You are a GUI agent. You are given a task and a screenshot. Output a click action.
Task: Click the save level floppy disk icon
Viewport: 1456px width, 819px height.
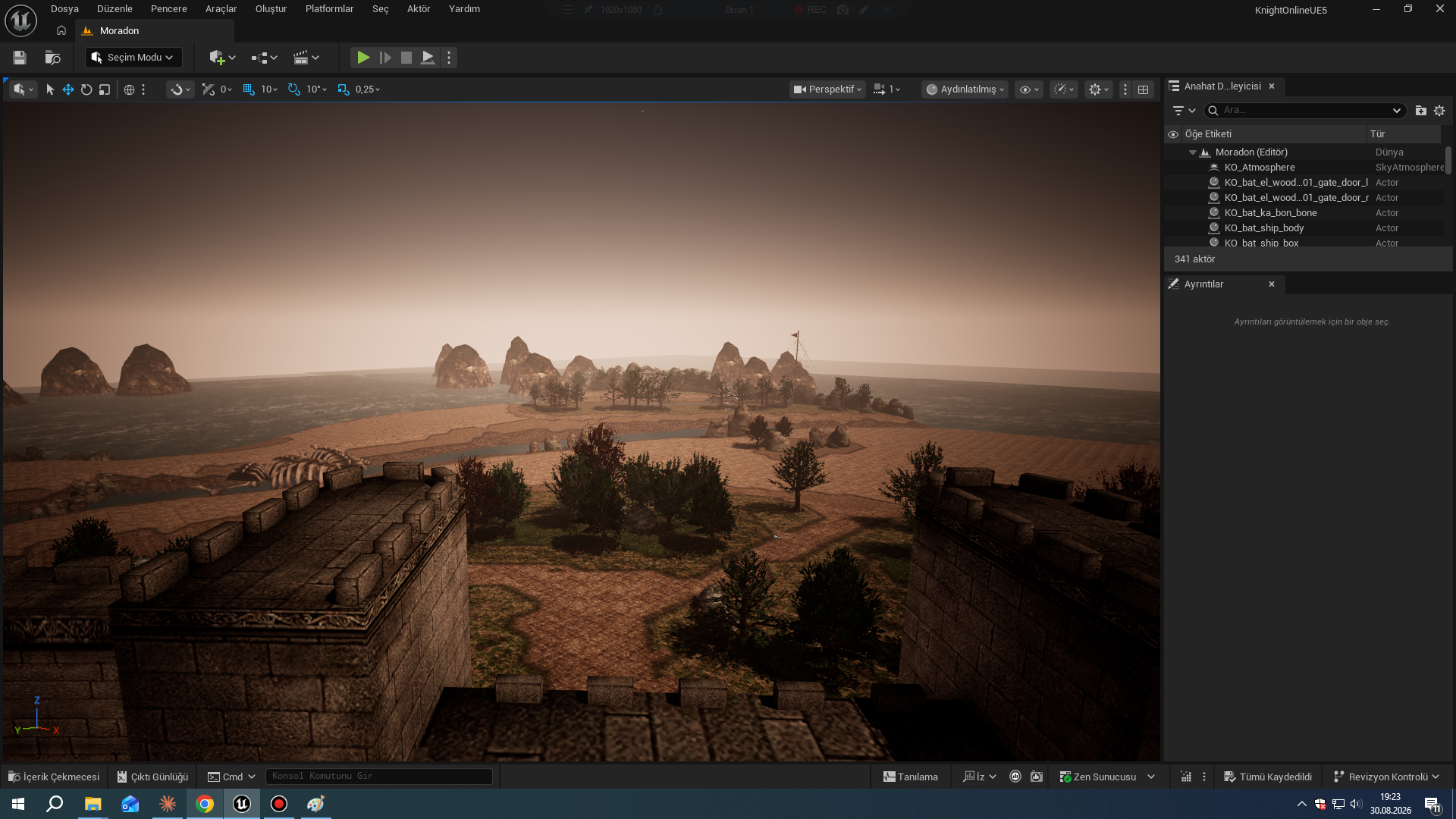click(20, 58)
